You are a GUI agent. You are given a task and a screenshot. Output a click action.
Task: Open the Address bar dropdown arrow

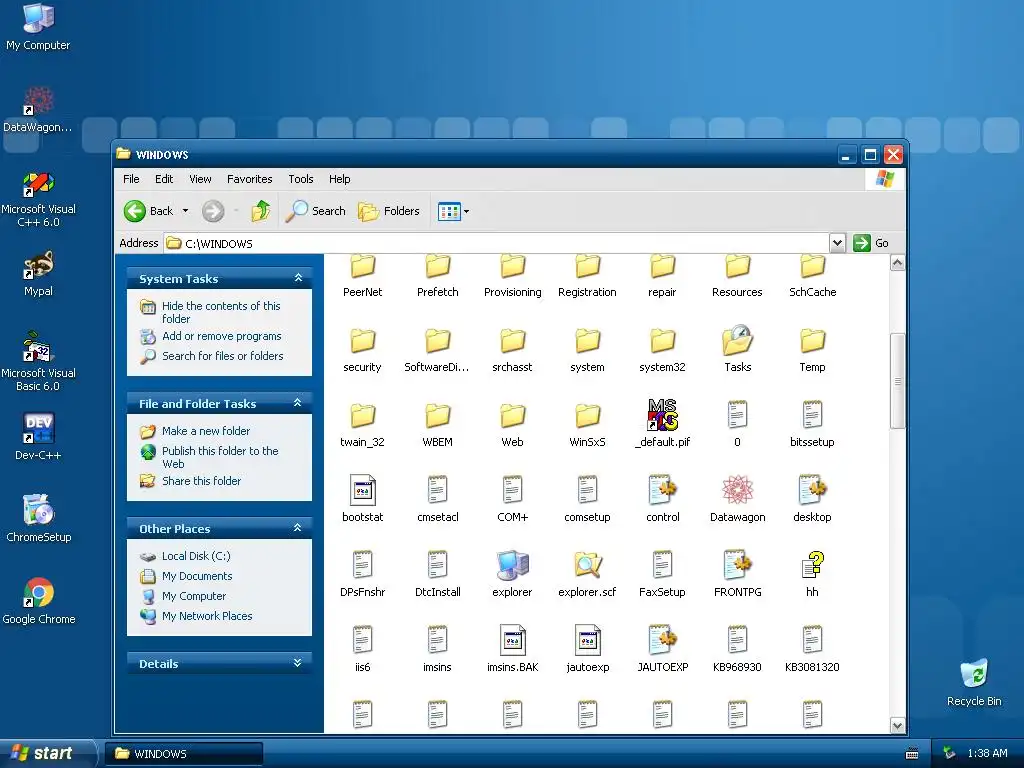pos(837,244)
